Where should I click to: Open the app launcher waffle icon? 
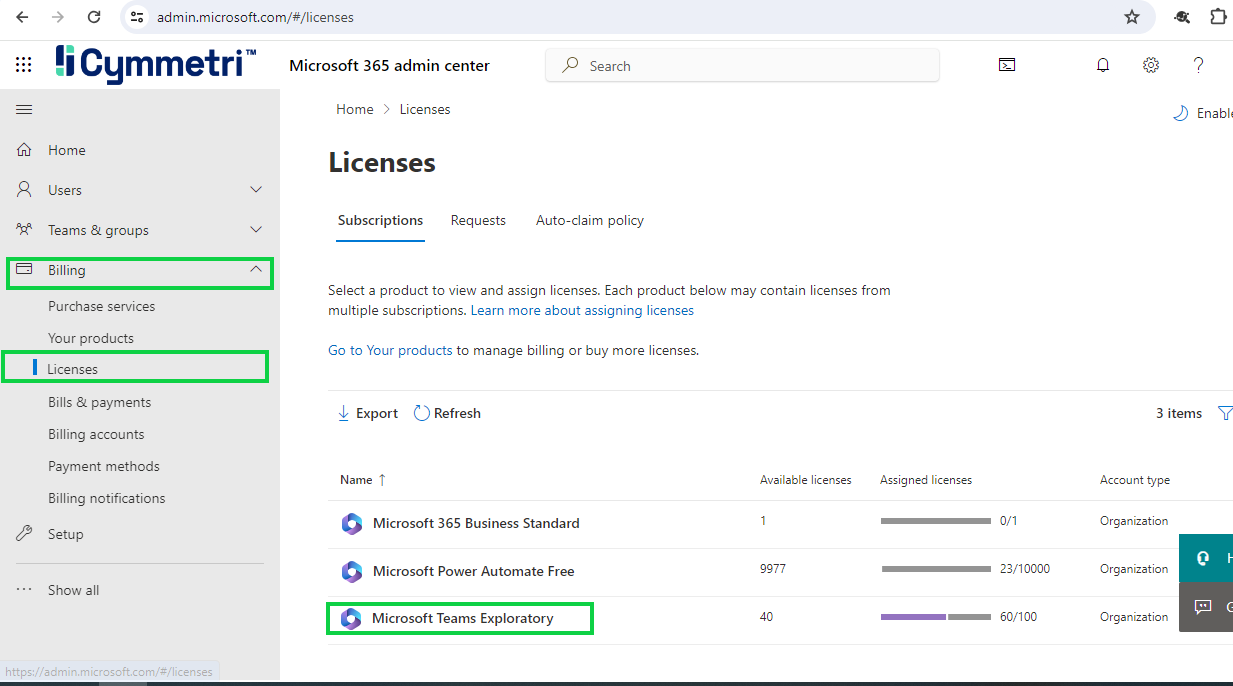(x=24, y=65)
